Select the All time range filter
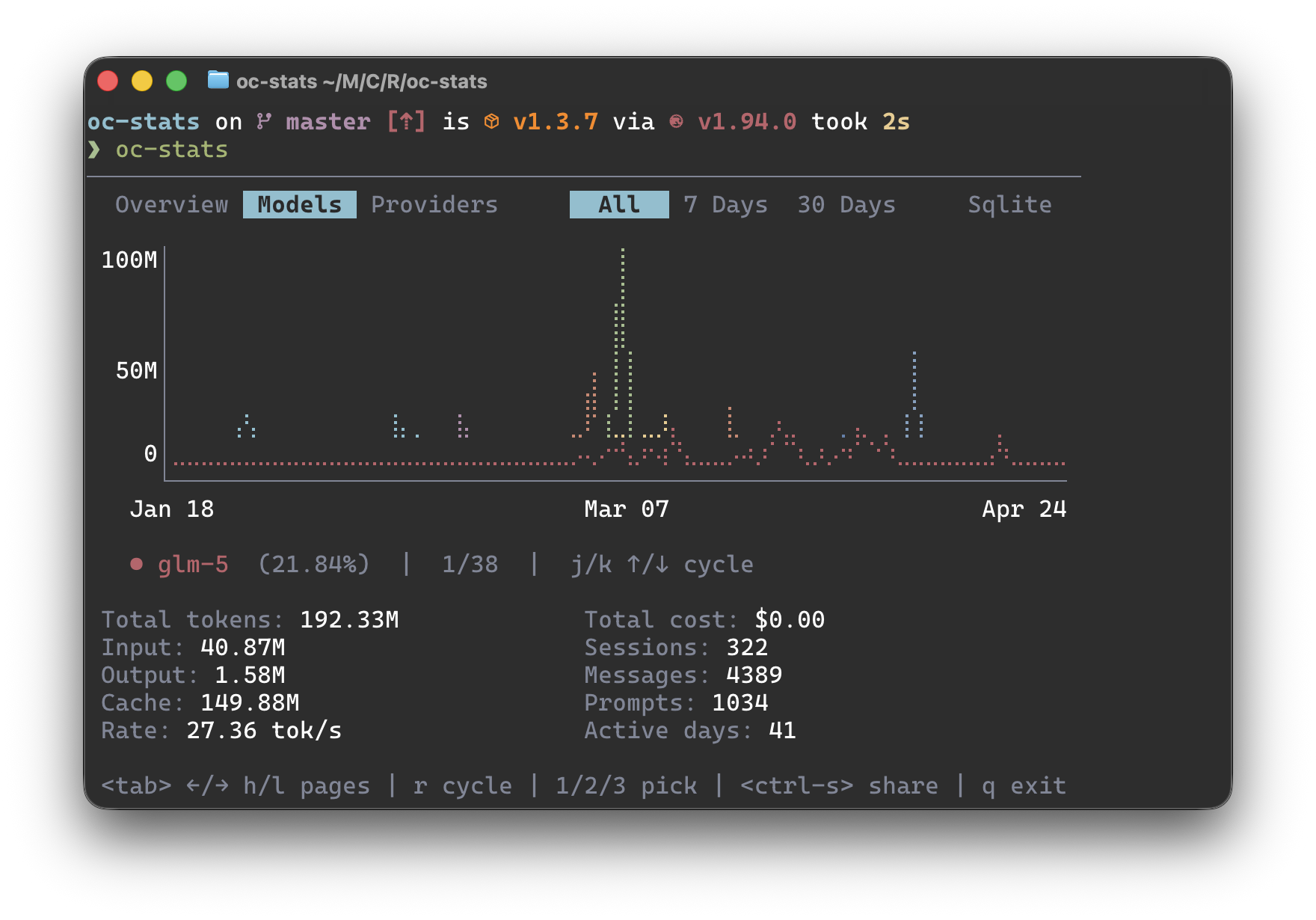The image size is (1316, 920). (619, 204)
